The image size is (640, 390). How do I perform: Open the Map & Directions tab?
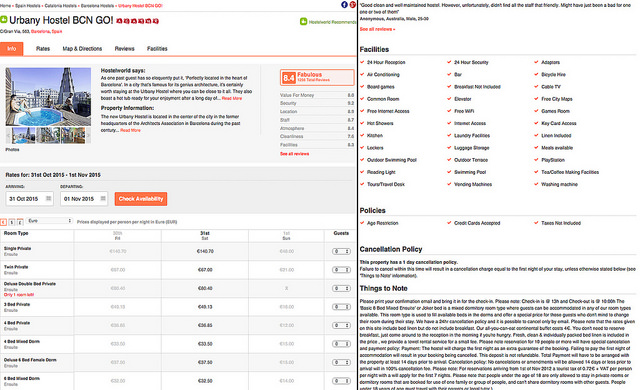82,49
